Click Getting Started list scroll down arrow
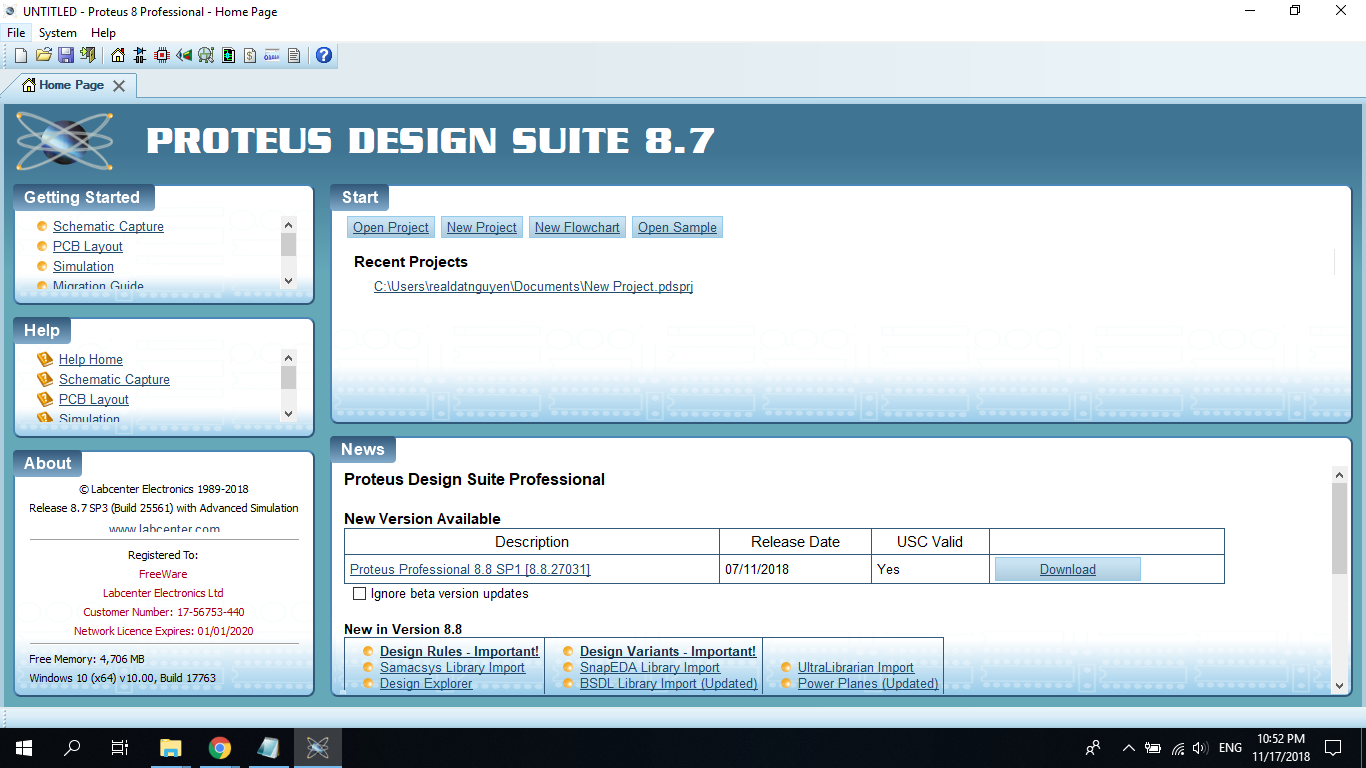 (x=289, y=281)
